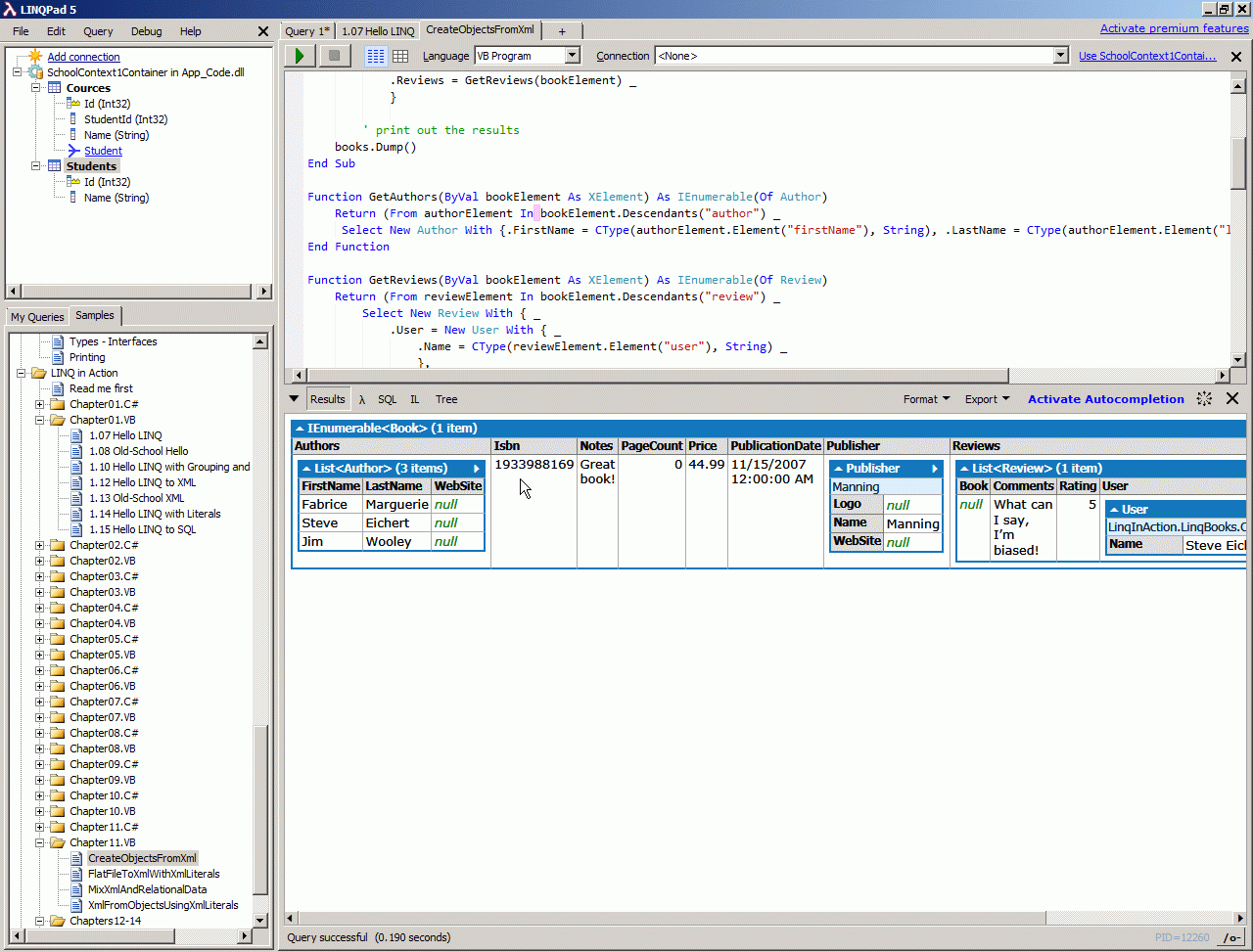The width and height of the screenshot is (1253, 952).
Task: Open the 1.12 Hello LINQ to XML sample
Action: click(x=142, y=482)
